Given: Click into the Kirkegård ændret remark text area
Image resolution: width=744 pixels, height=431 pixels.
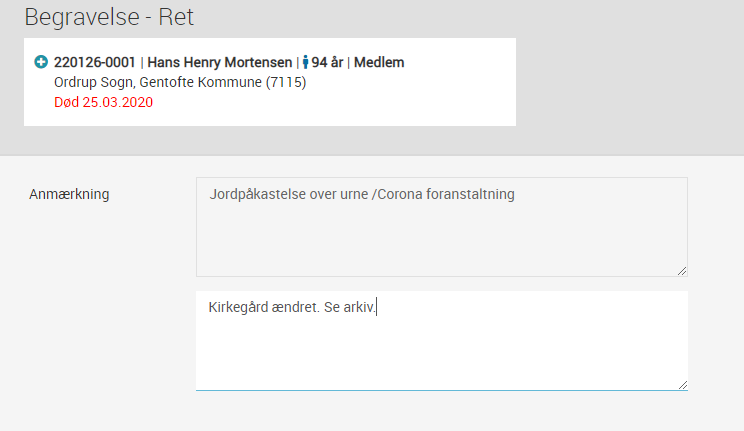Looking at the screenshot, I should click(442, 340).
